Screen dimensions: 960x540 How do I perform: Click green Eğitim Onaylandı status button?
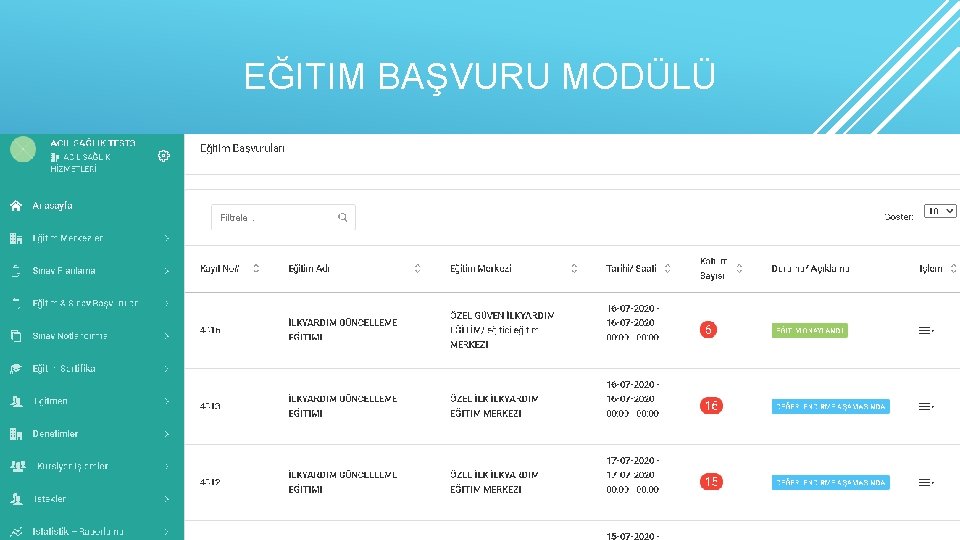click(809, 331)
